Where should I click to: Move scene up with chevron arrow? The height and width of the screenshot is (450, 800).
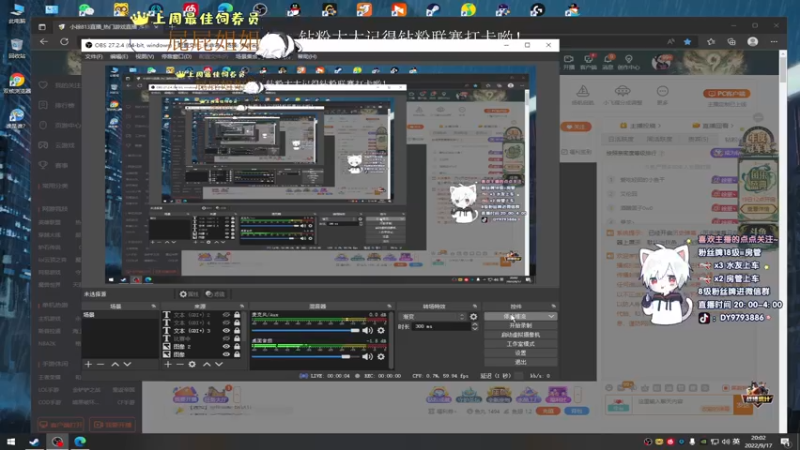point(115,364)
